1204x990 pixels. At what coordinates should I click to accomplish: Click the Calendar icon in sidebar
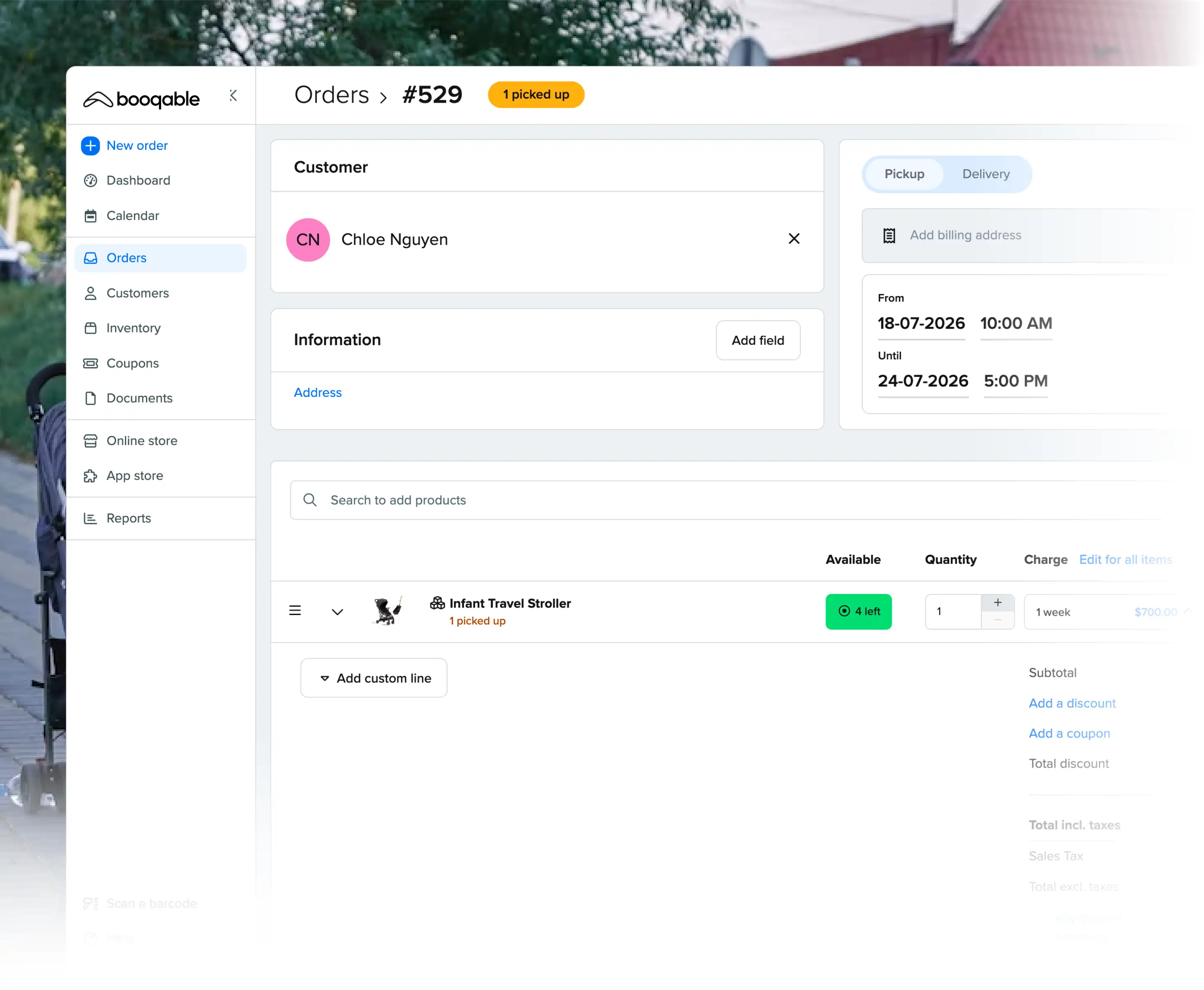click(90, 216)
